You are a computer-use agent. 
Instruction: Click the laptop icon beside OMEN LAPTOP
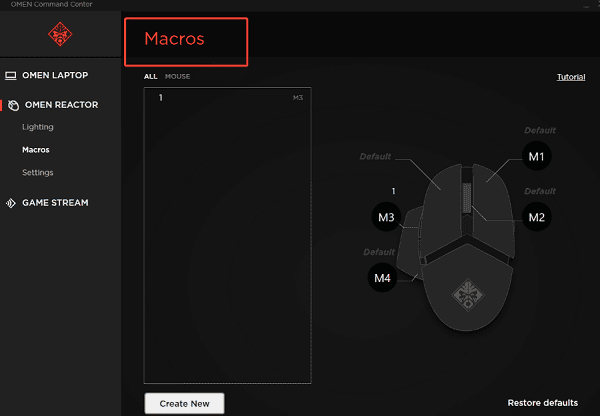[x=12, y=75]
